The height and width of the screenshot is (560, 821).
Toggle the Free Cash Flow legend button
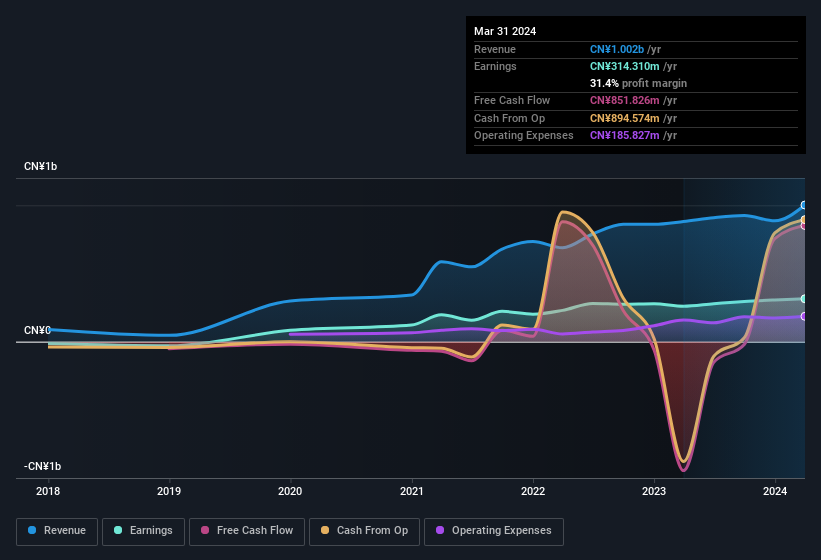pos(247,532)
